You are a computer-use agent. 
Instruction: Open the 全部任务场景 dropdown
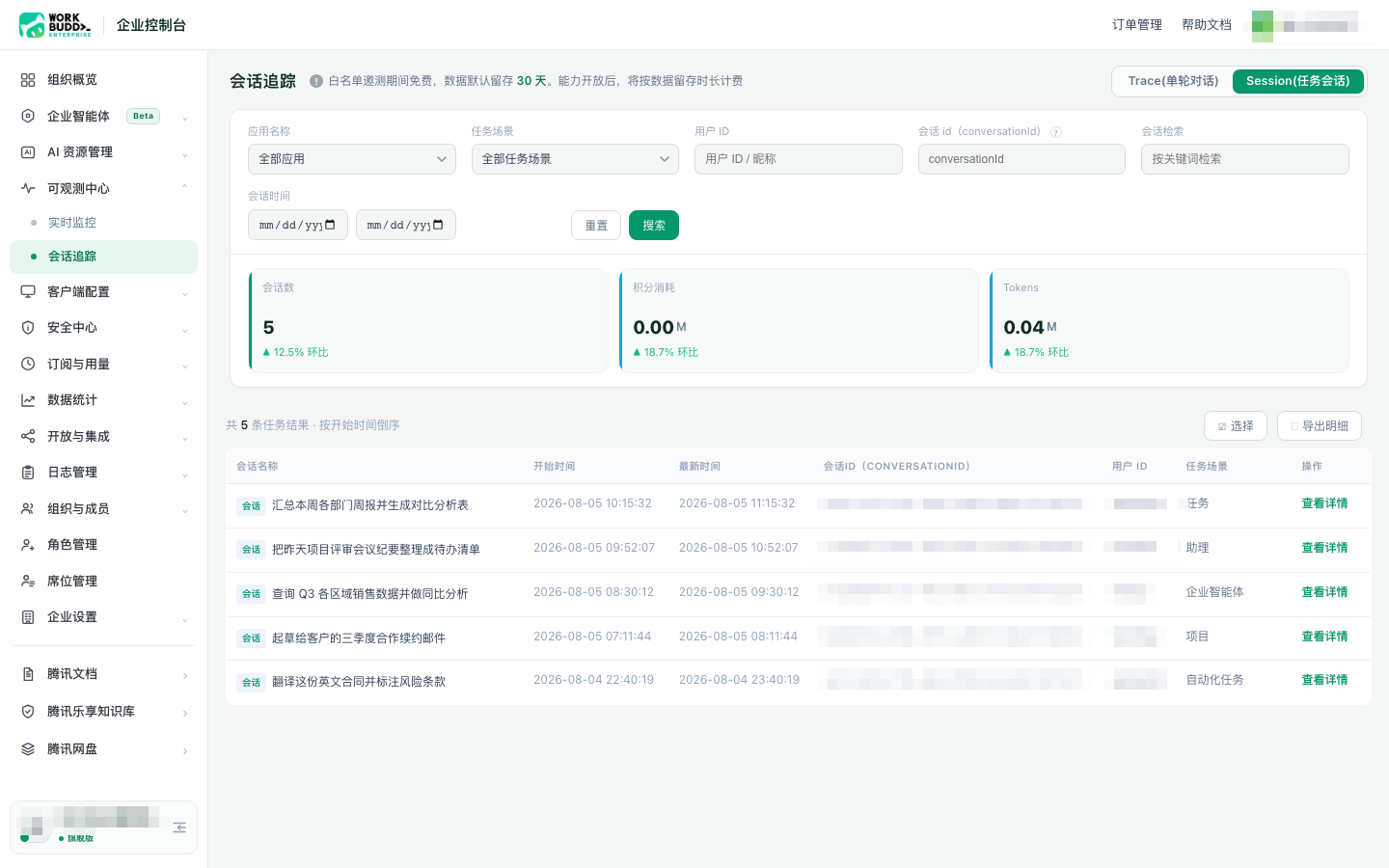point(576,159)
